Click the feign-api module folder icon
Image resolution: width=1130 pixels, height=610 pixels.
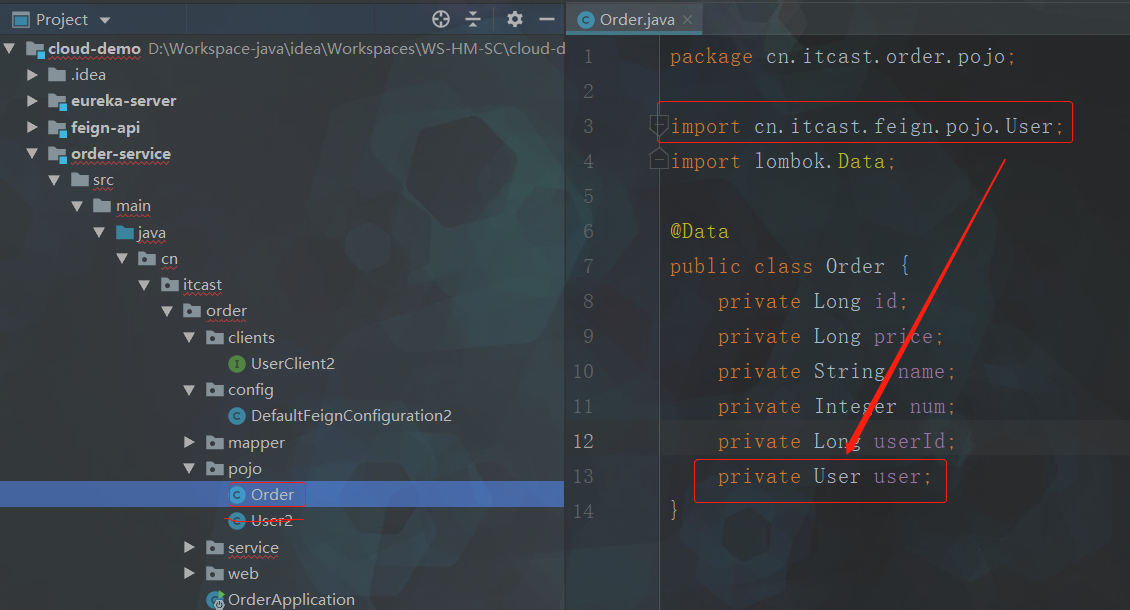[x=57, y=128]
